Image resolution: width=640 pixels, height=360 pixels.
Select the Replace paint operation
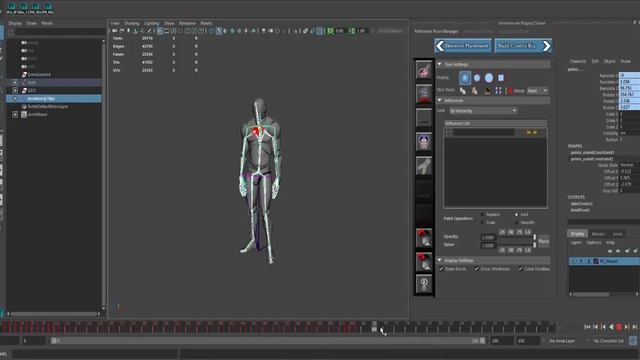click(482, 214)
